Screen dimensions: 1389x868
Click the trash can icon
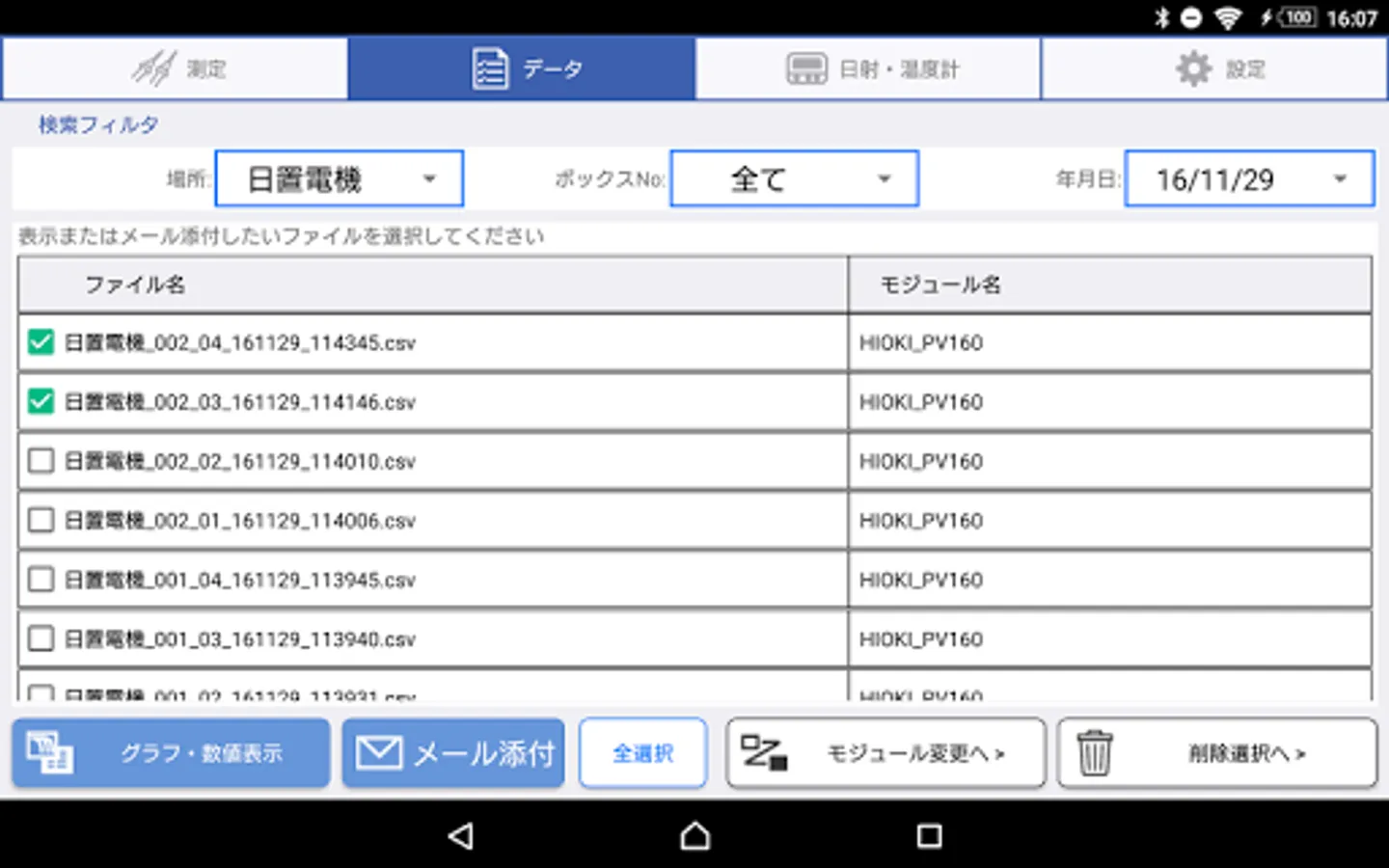1095,753
